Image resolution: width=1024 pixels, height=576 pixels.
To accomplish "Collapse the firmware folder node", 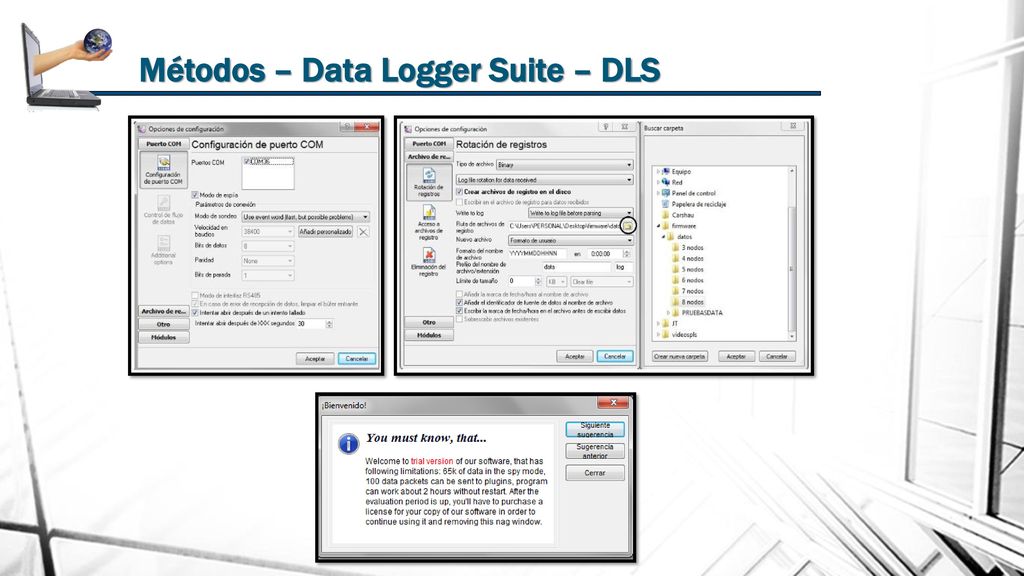I will pos(658,226).
